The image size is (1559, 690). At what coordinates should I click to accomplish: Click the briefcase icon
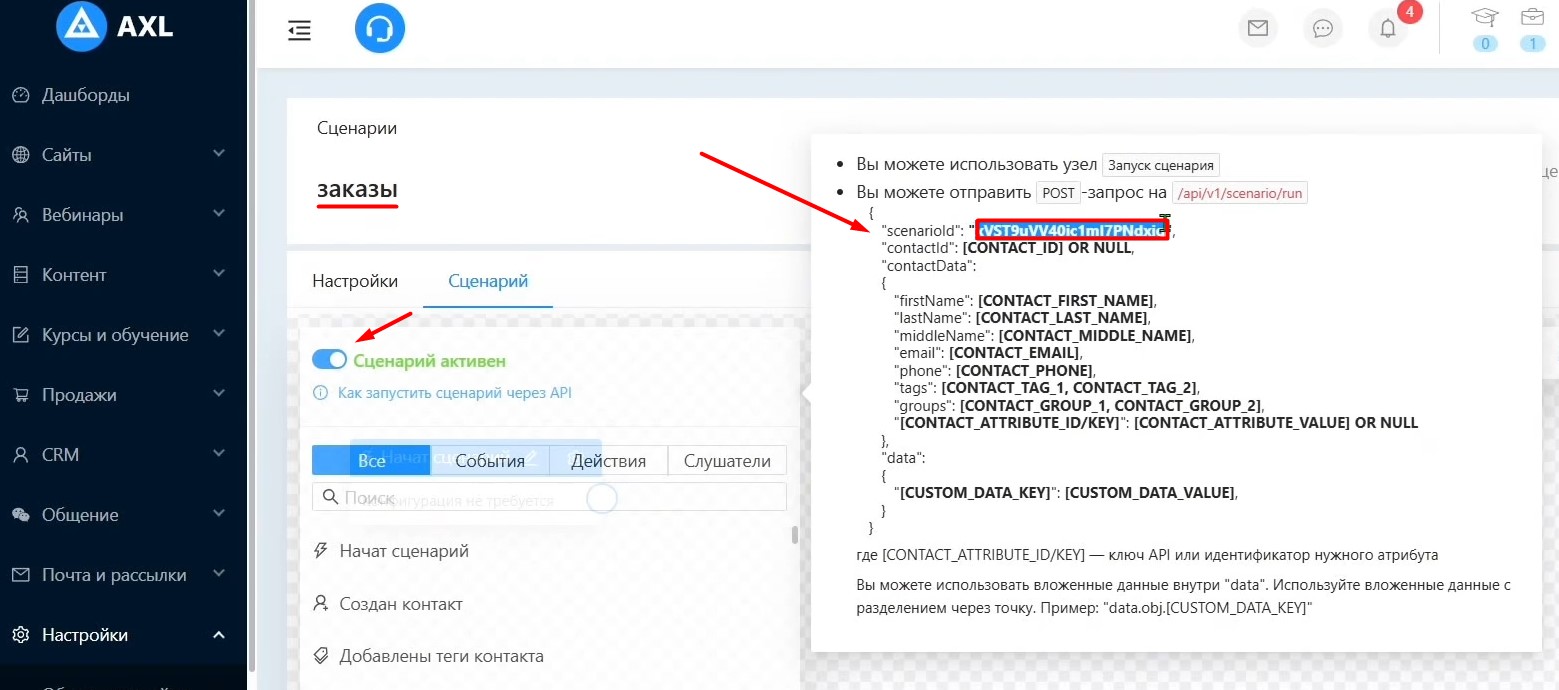1531,17
